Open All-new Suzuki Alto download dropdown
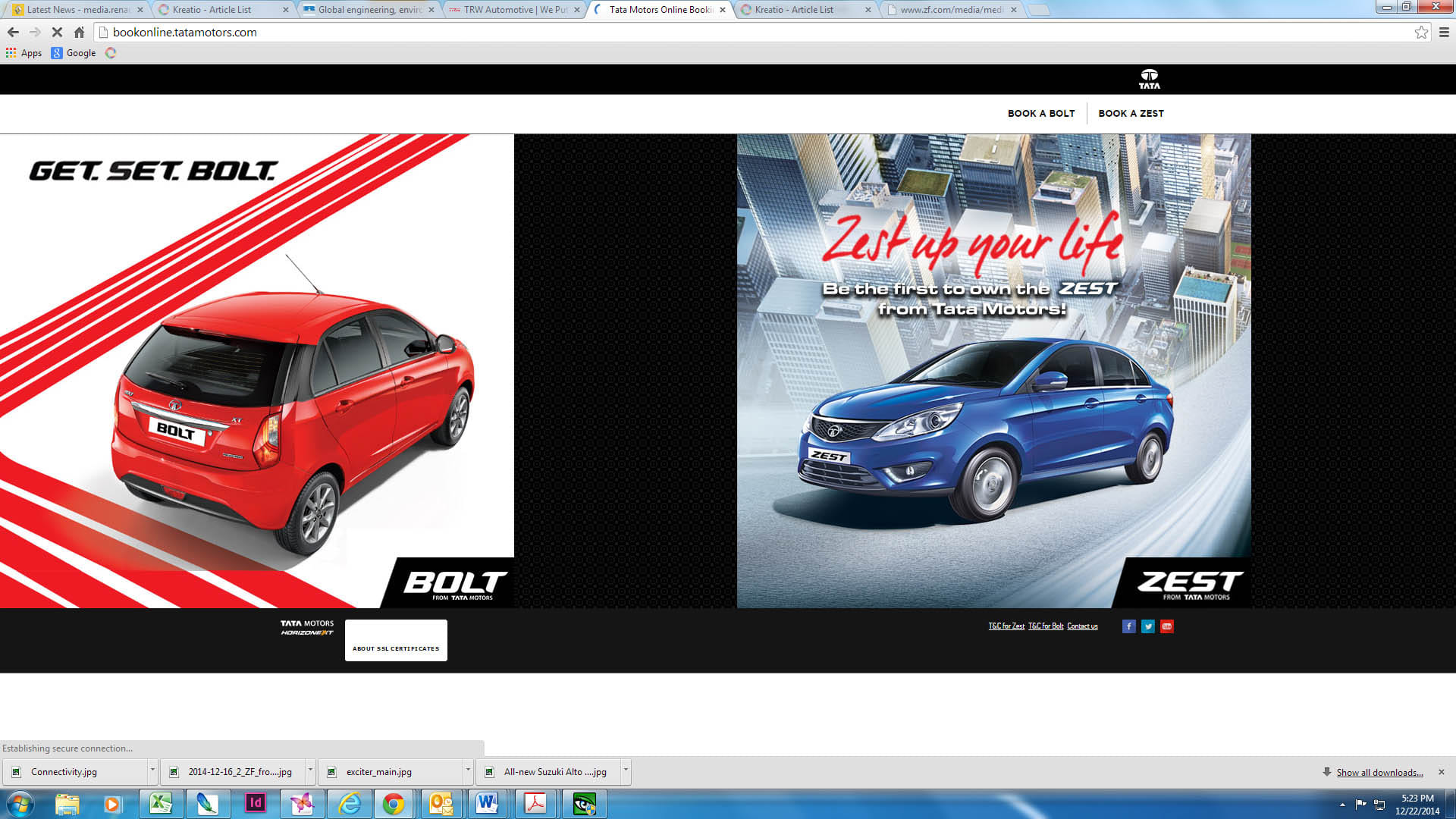 [x=626, y=770]
